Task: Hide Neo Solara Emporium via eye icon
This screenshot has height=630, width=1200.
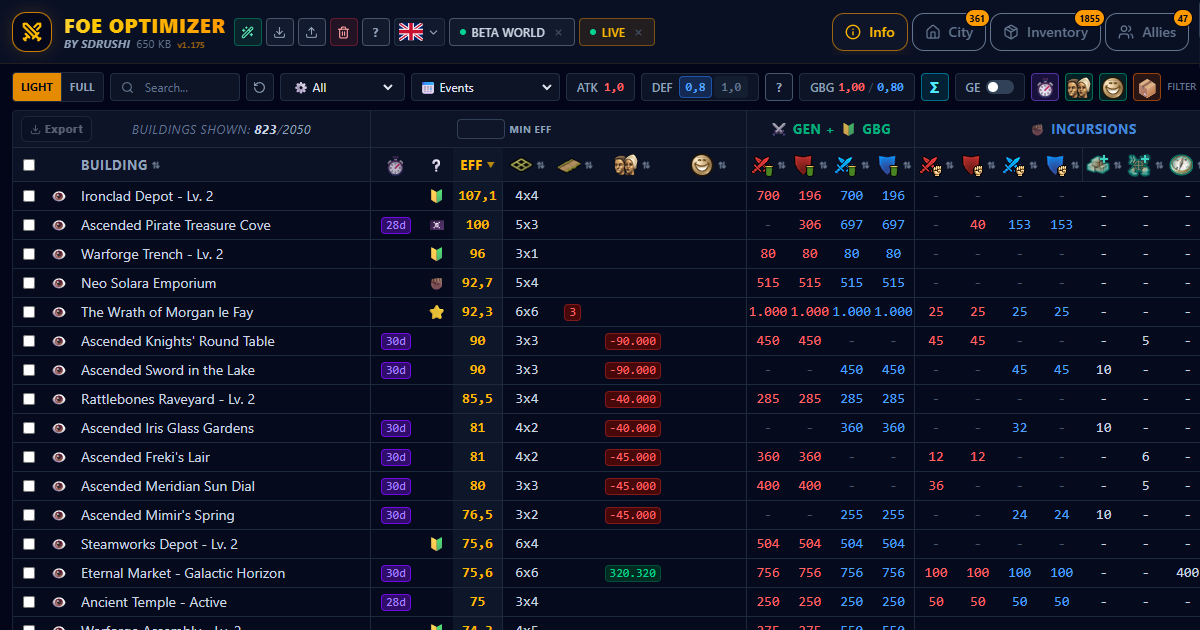Action: [x=59, y=283]
